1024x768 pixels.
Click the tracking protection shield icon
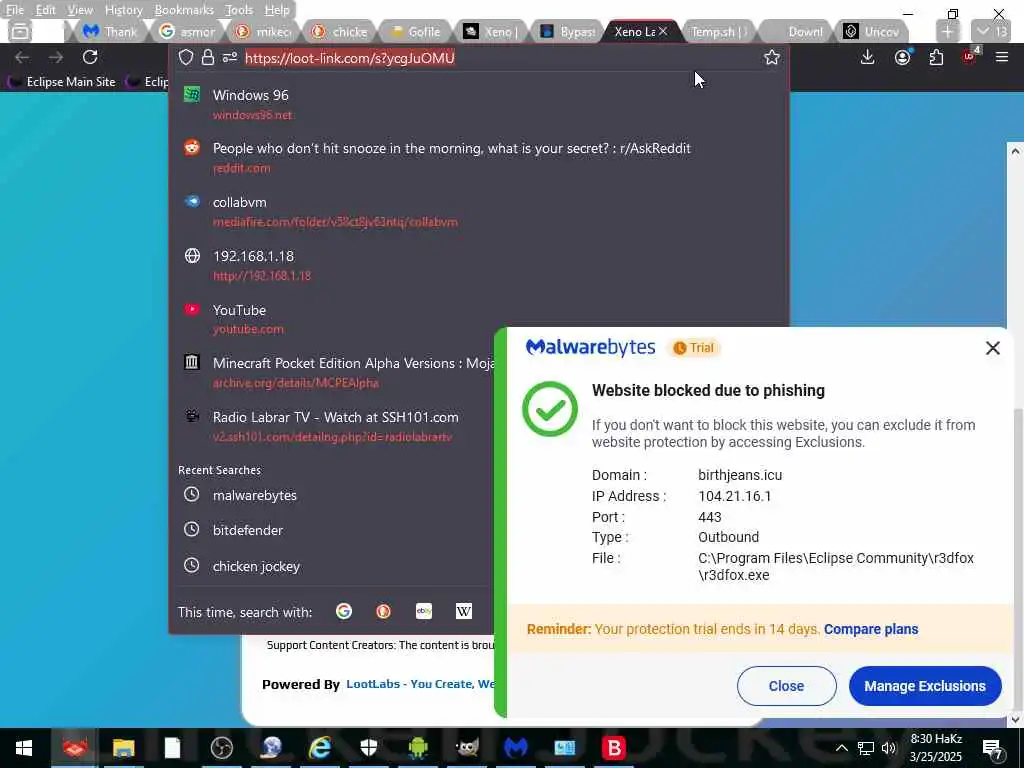click(186, 57)
